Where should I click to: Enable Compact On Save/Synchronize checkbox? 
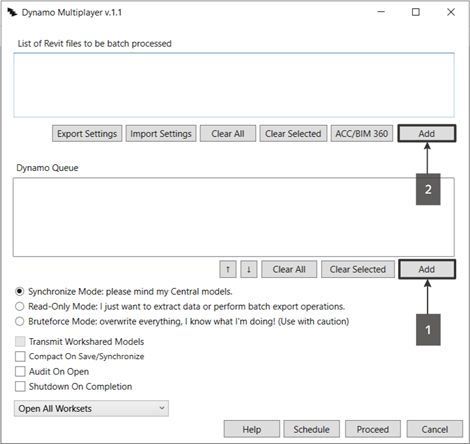[20, 356]
